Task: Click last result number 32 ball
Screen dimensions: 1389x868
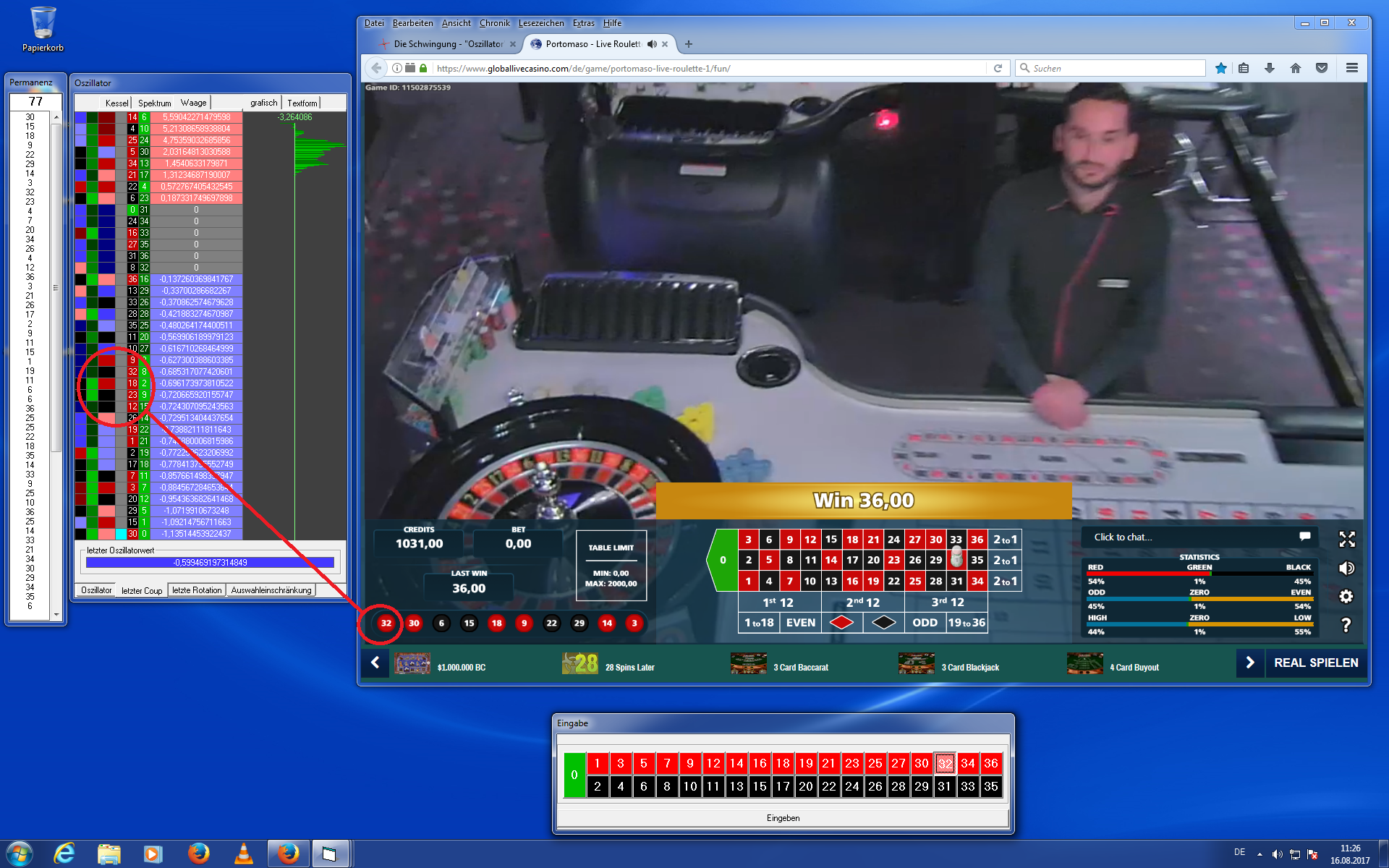Action: coord(386,623)
